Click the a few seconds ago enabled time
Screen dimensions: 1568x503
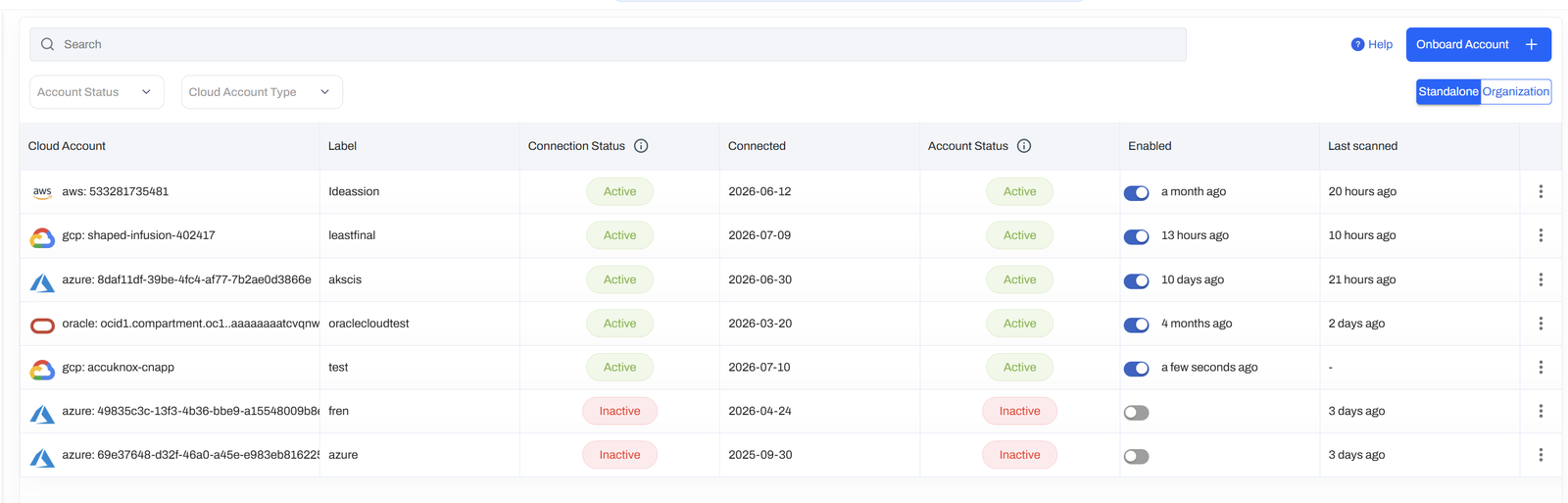1209,367
